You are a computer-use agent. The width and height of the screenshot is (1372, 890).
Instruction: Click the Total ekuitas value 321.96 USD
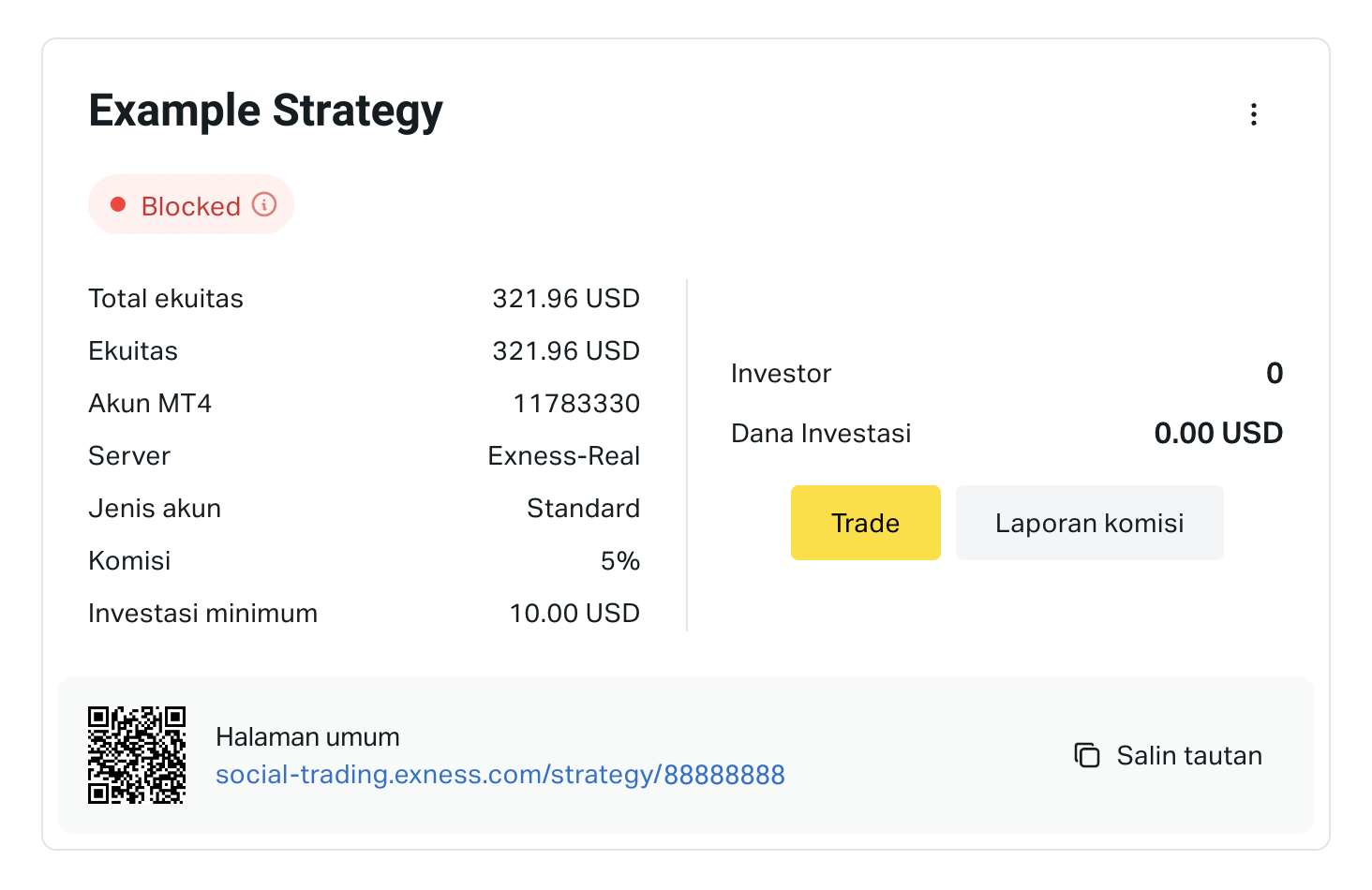pyautogui.click(x=566, y=299)
